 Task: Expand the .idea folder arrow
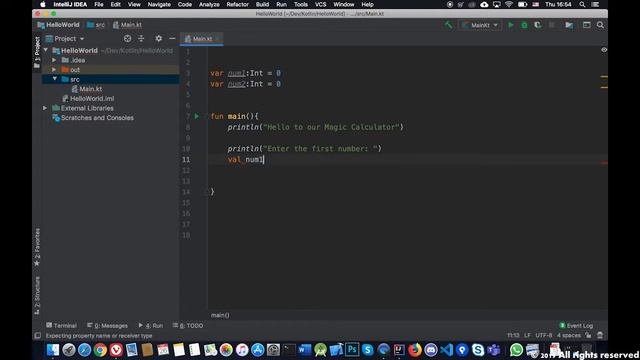(x=54, y=60)
